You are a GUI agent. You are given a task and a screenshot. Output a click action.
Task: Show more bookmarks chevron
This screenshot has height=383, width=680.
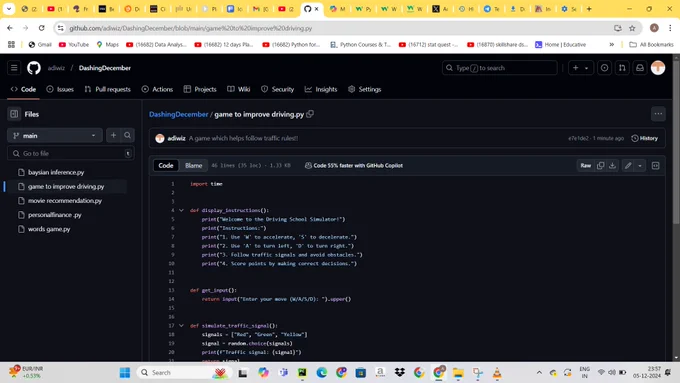[611, 44]
